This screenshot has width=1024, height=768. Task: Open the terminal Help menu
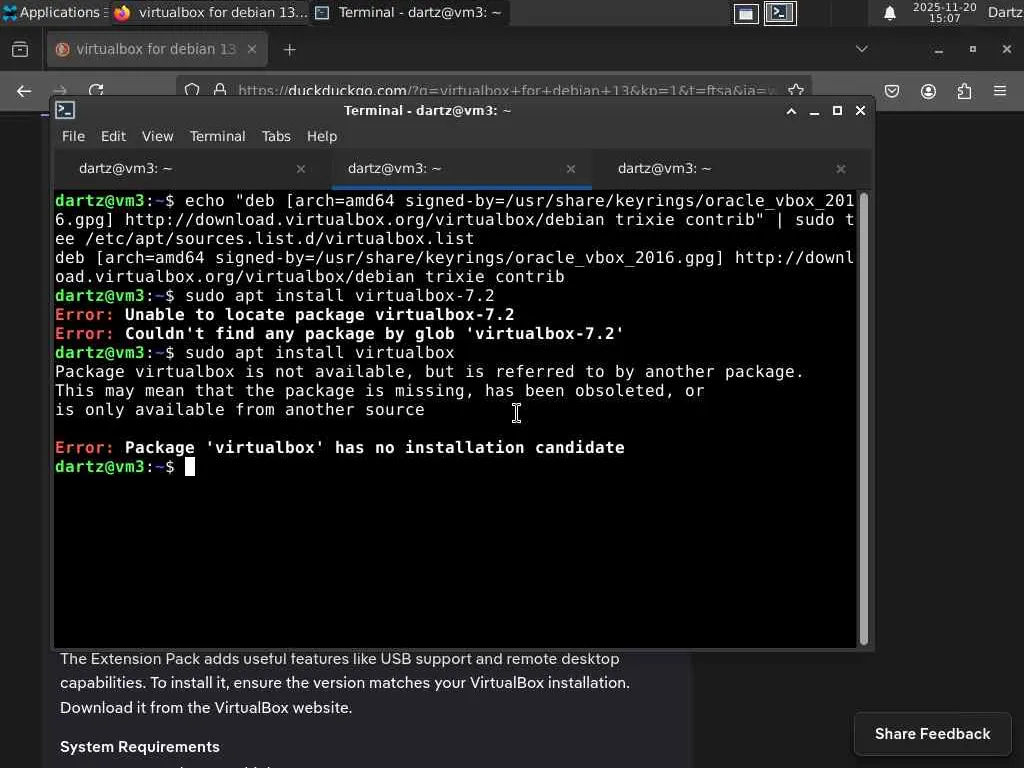pos(322,136)
